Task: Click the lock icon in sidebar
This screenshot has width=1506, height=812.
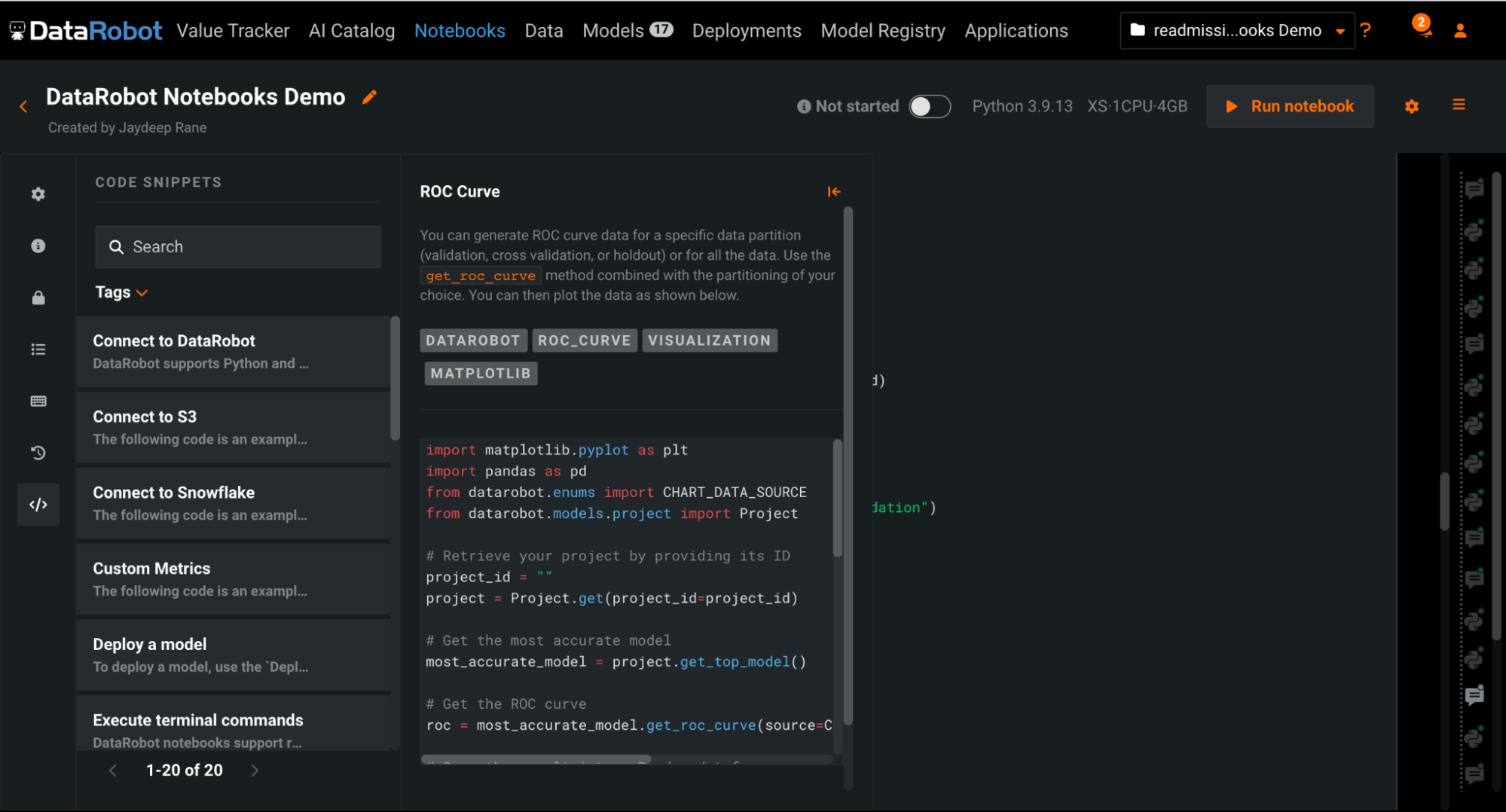Action: pyautogui.click(x=38, y=298)
